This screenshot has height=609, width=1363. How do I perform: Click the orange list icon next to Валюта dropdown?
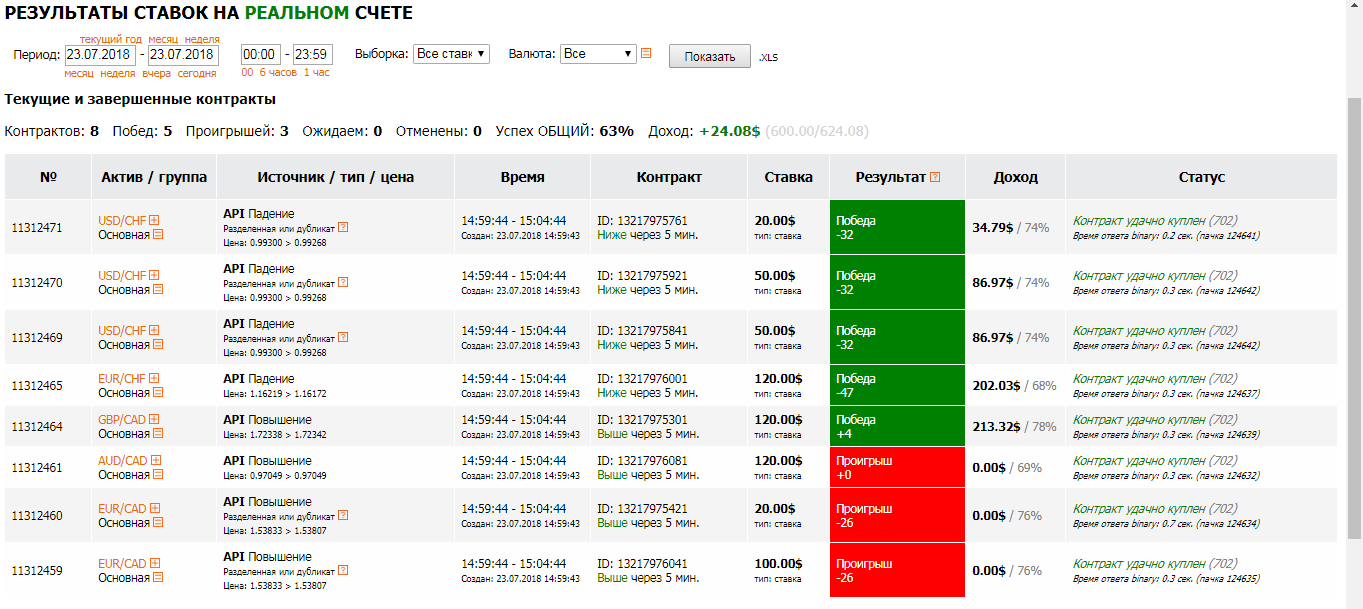[646, 53]
